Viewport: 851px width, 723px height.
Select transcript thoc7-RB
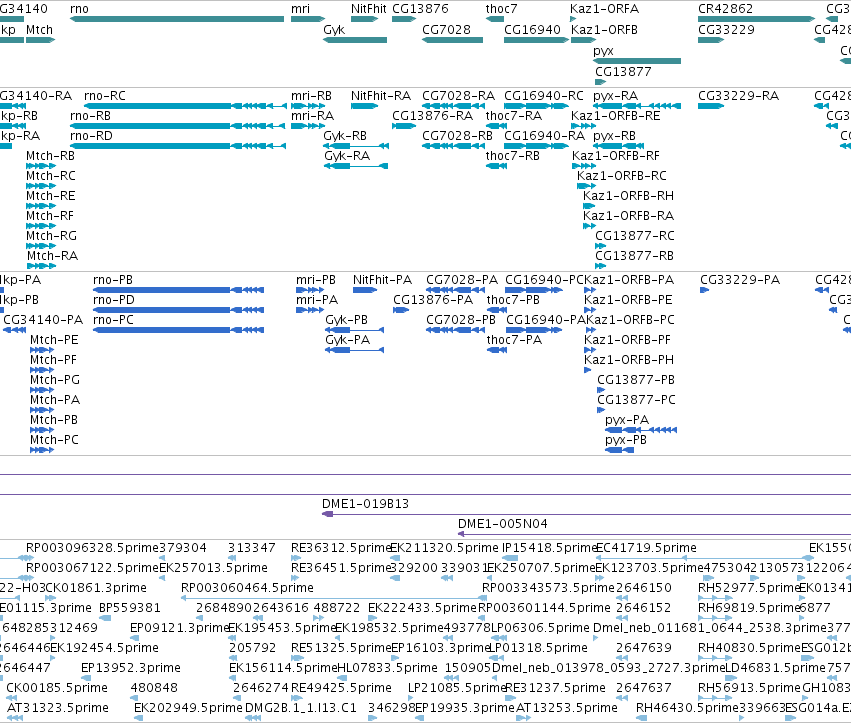point(512,156)
